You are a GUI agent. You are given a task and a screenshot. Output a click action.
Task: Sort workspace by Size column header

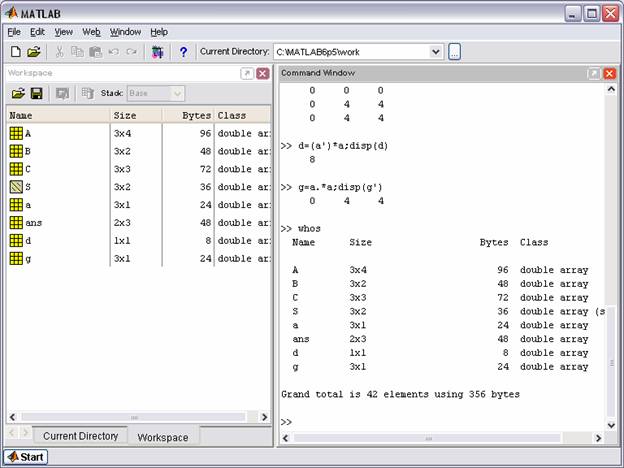coord(136,115)
